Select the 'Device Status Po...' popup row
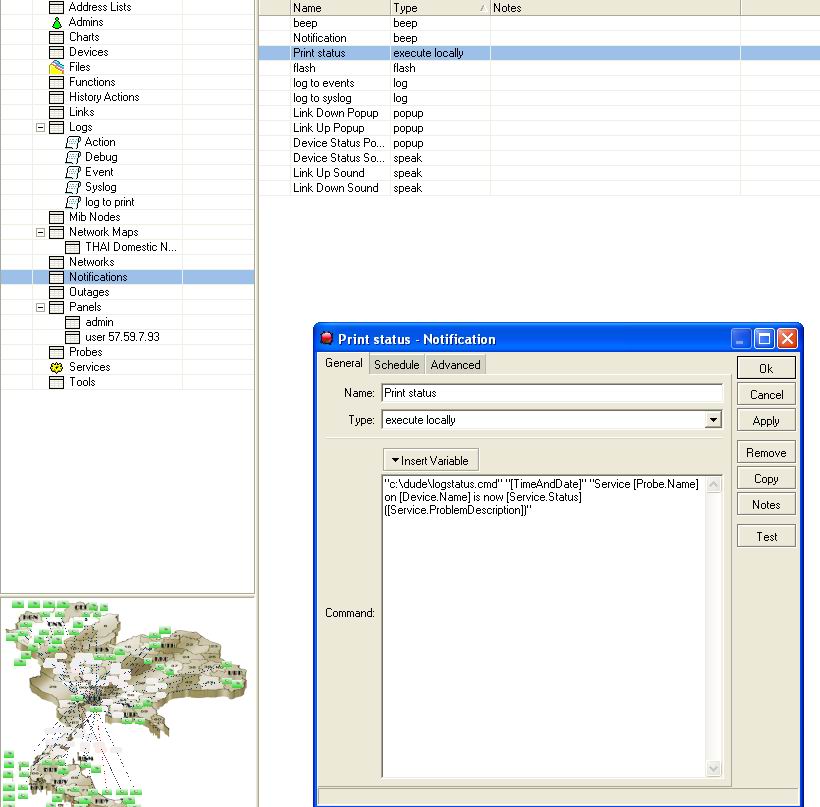Viewport: 820px width, 807px height. [539, 143]
